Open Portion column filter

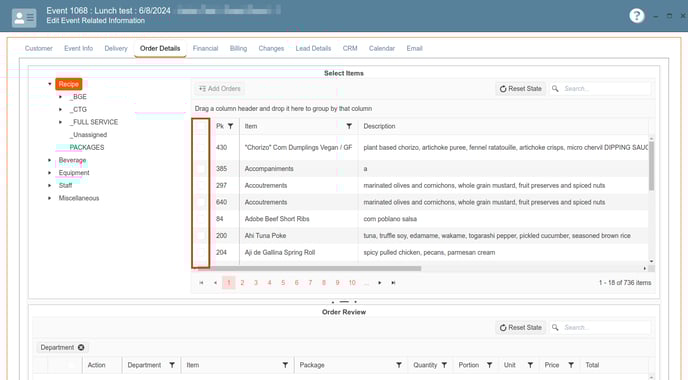[489, 365]
